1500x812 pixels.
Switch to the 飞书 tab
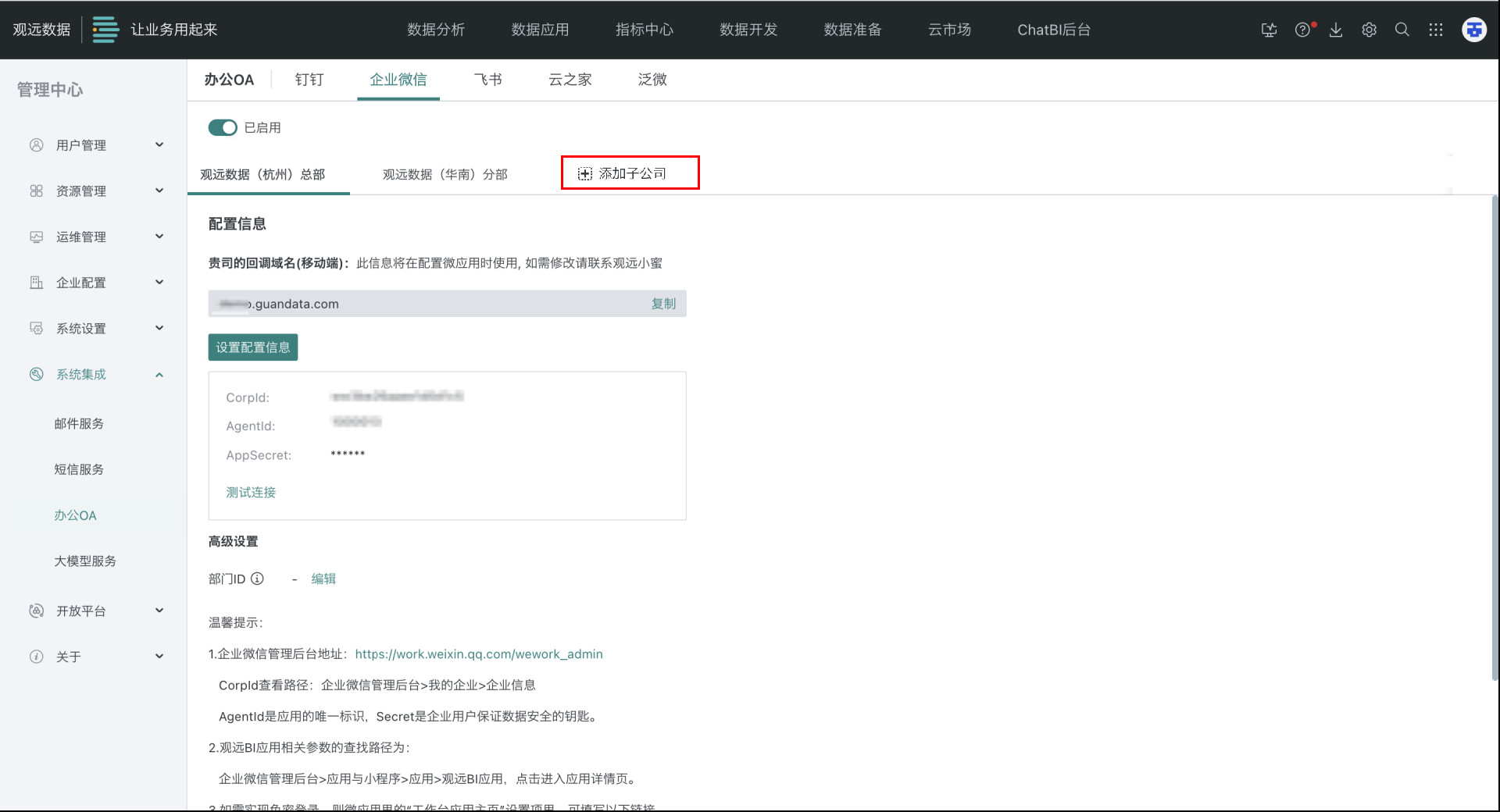coord(487,80)
